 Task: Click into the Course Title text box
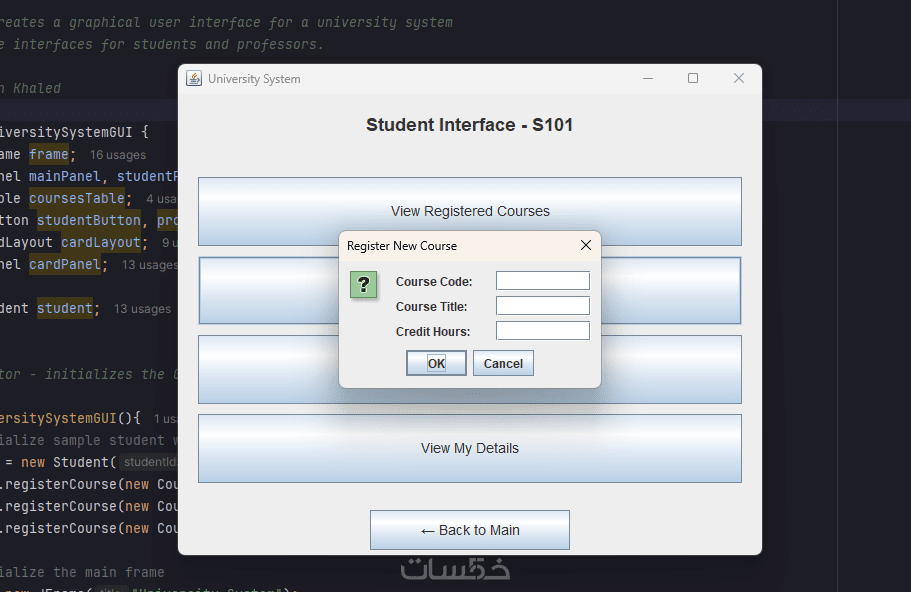pyautogui.click(x=543, y=306)
